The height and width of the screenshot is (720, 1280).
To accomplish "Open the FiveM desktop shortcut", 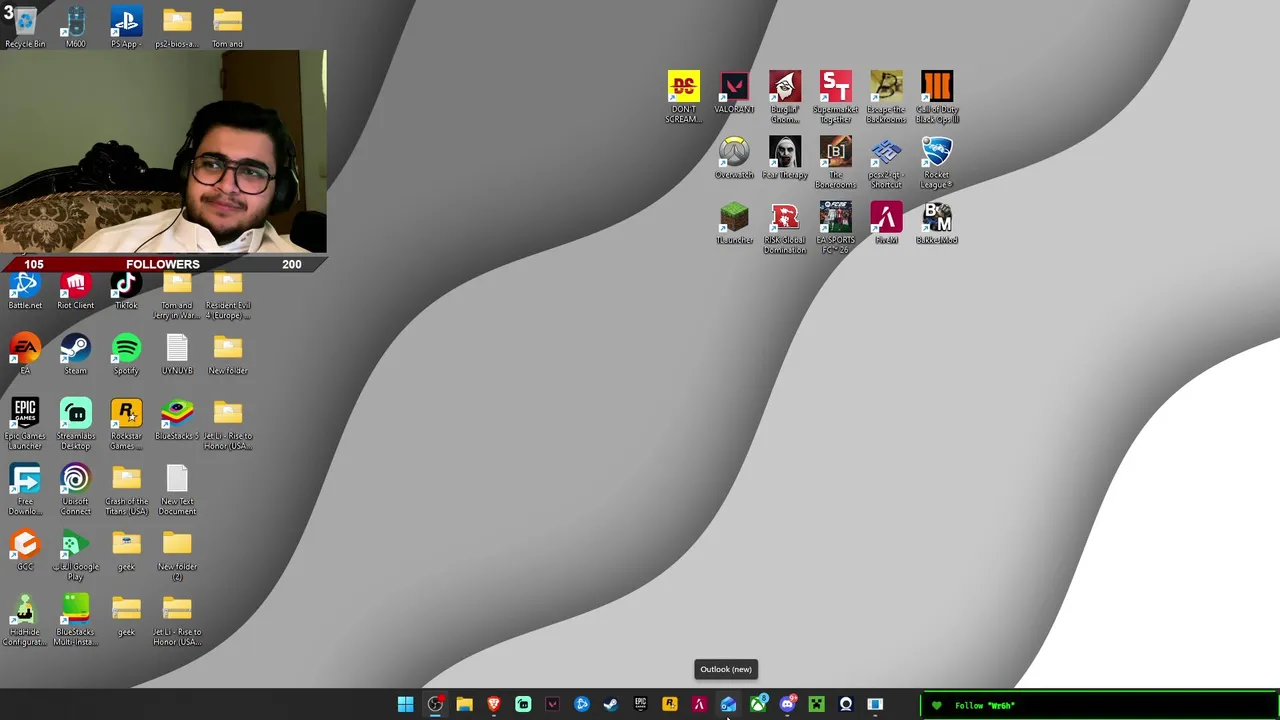I will click(x=886, y=223).
